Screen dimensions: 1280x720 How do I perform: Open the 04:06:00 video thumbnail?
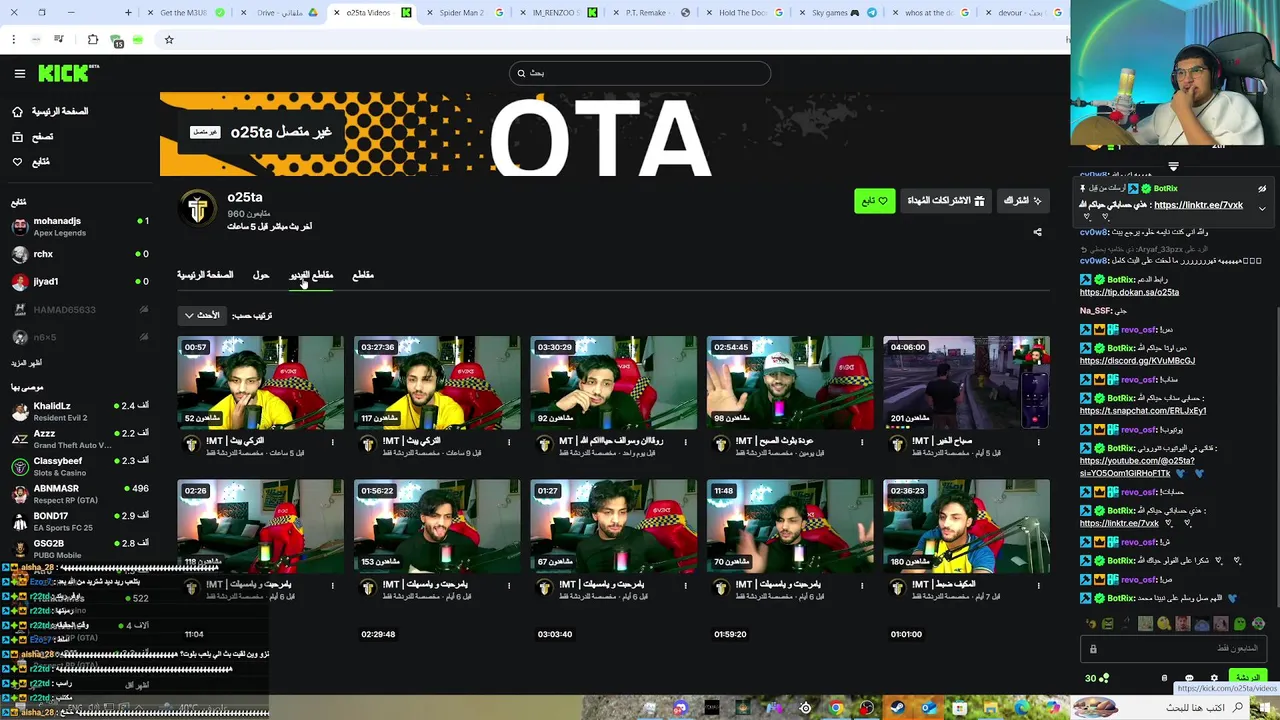point(966,382)
